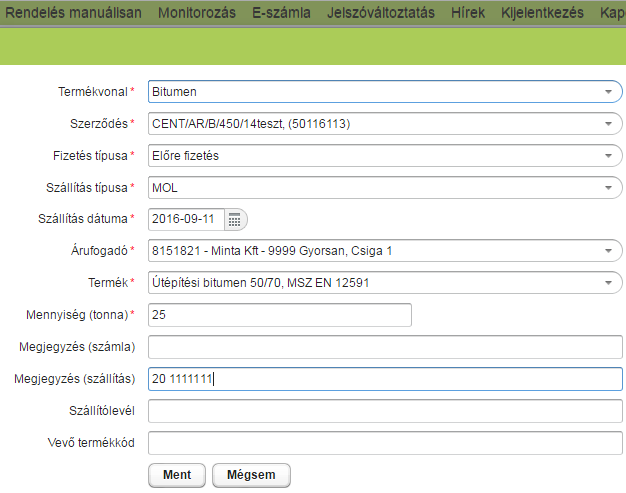Focus the Szállítólevél text field
The height and width of the screenshot is (493, 626).
(x=385, y=411)
